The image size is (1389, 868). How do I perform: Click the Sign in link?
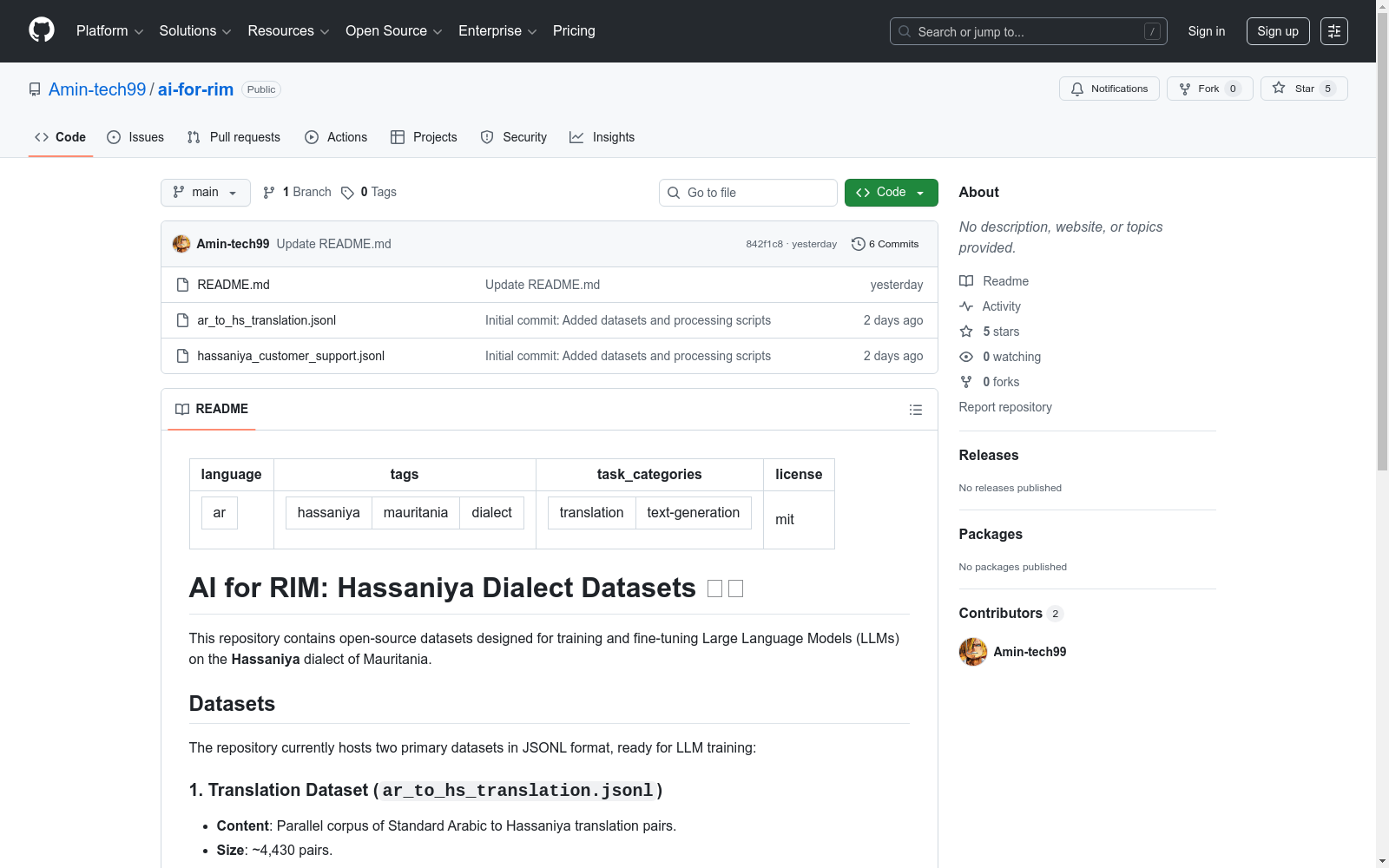point(1207,31)
